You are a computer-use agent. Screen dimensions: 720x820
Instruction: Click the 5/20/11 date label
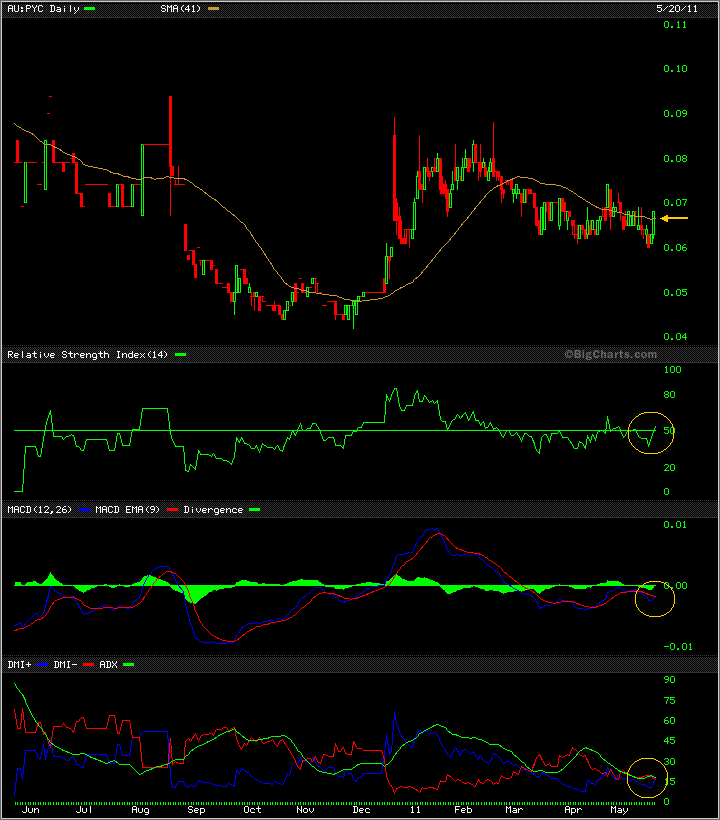[677, 9]
